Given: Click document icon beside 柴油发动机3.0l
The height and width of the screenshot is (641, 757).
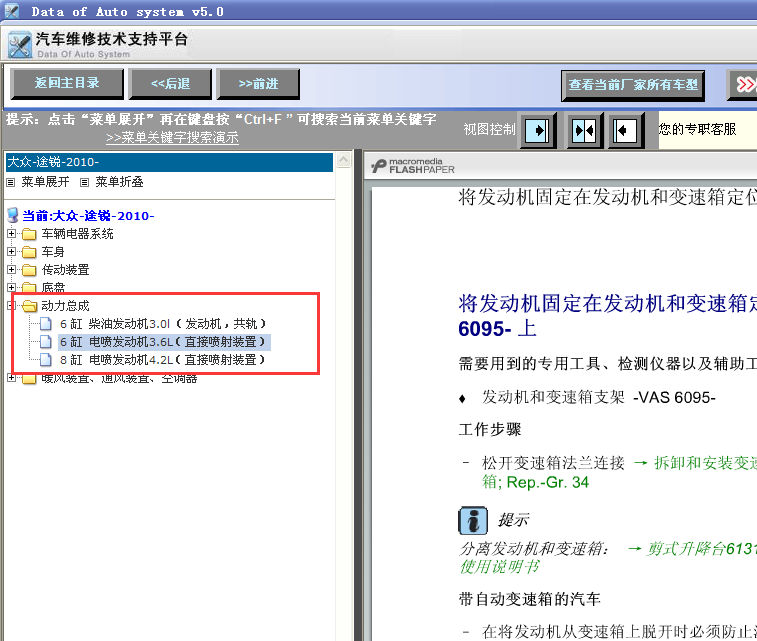Looking at the screenshot, I should (45, 323).
